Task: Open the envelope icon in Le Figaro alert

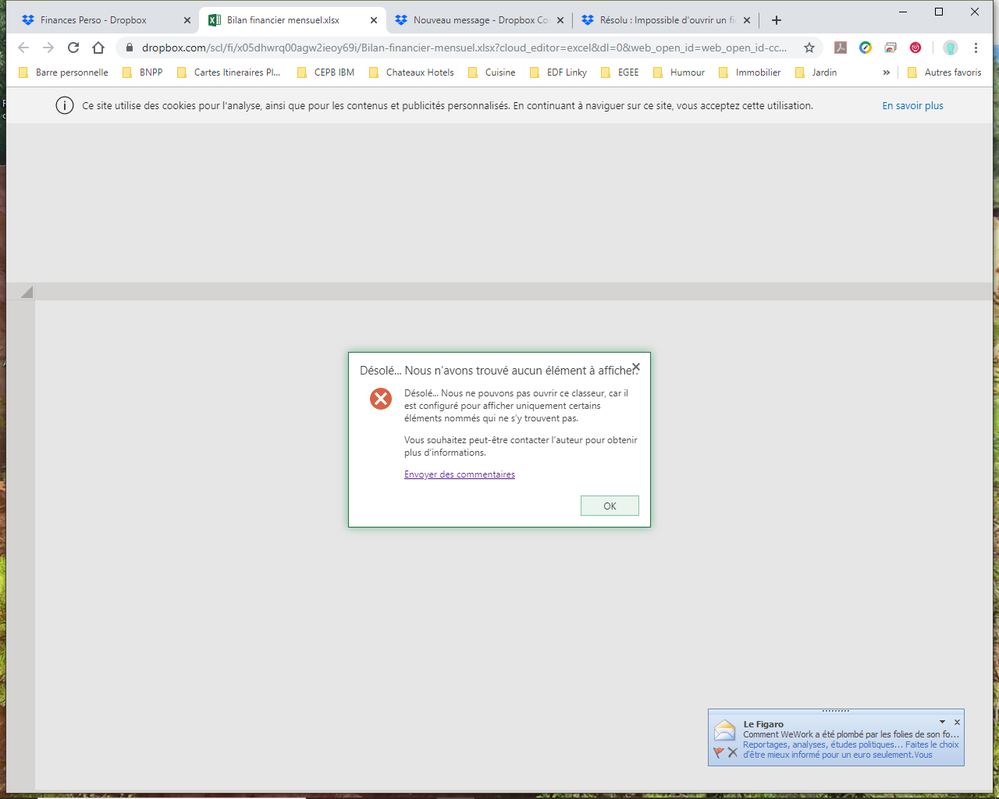Action: [x=725, y=730]
